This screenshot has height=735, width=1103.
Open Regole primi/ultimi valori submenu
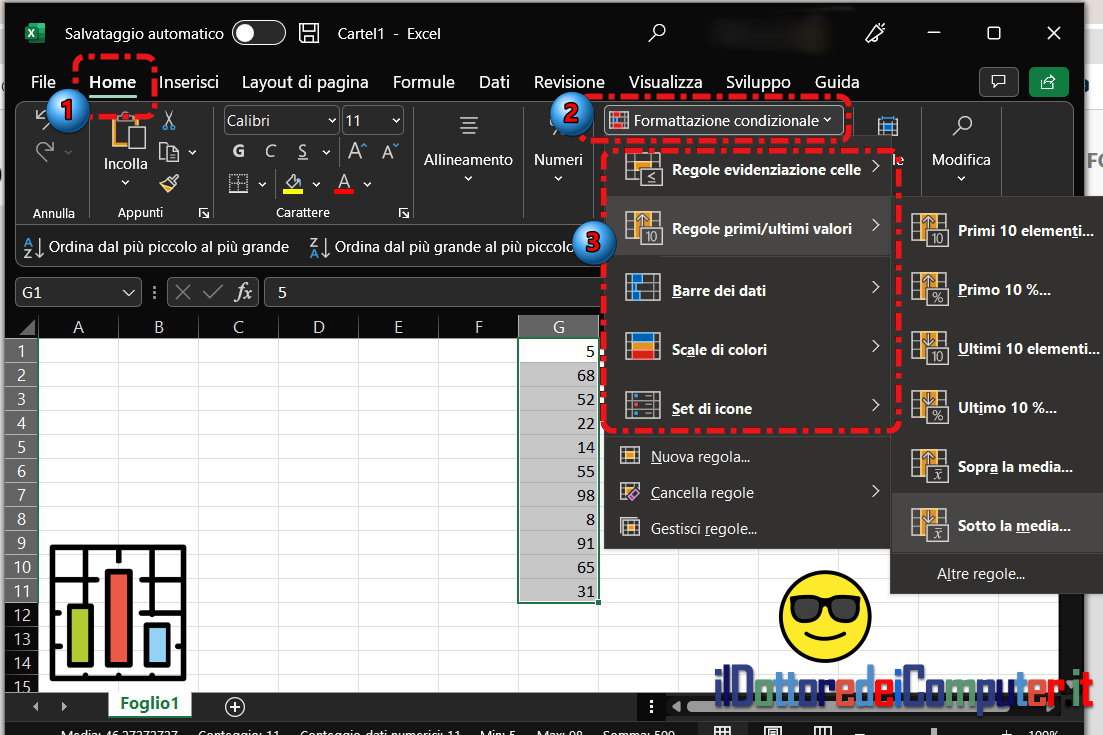coord(748,227)
